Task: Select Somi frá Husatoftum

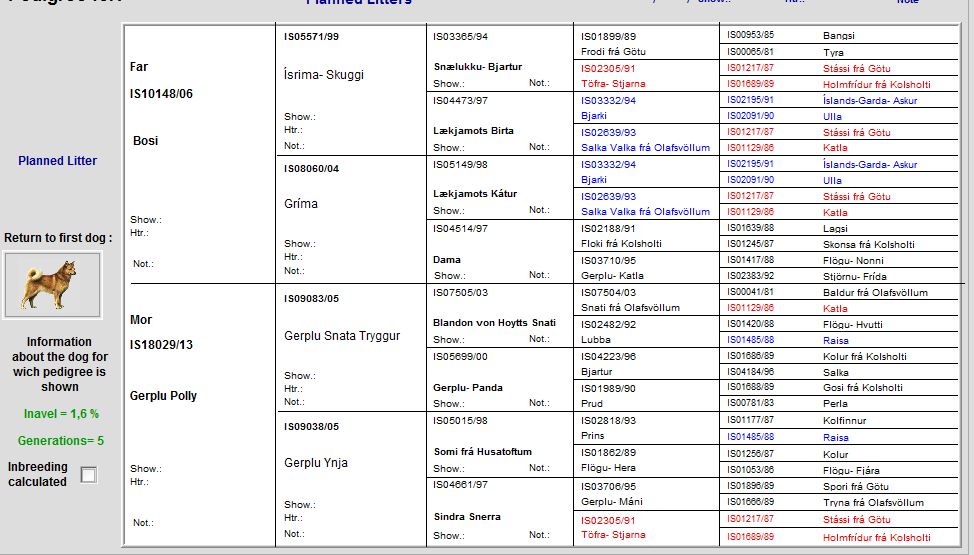Action: click(x=483, y=452)
